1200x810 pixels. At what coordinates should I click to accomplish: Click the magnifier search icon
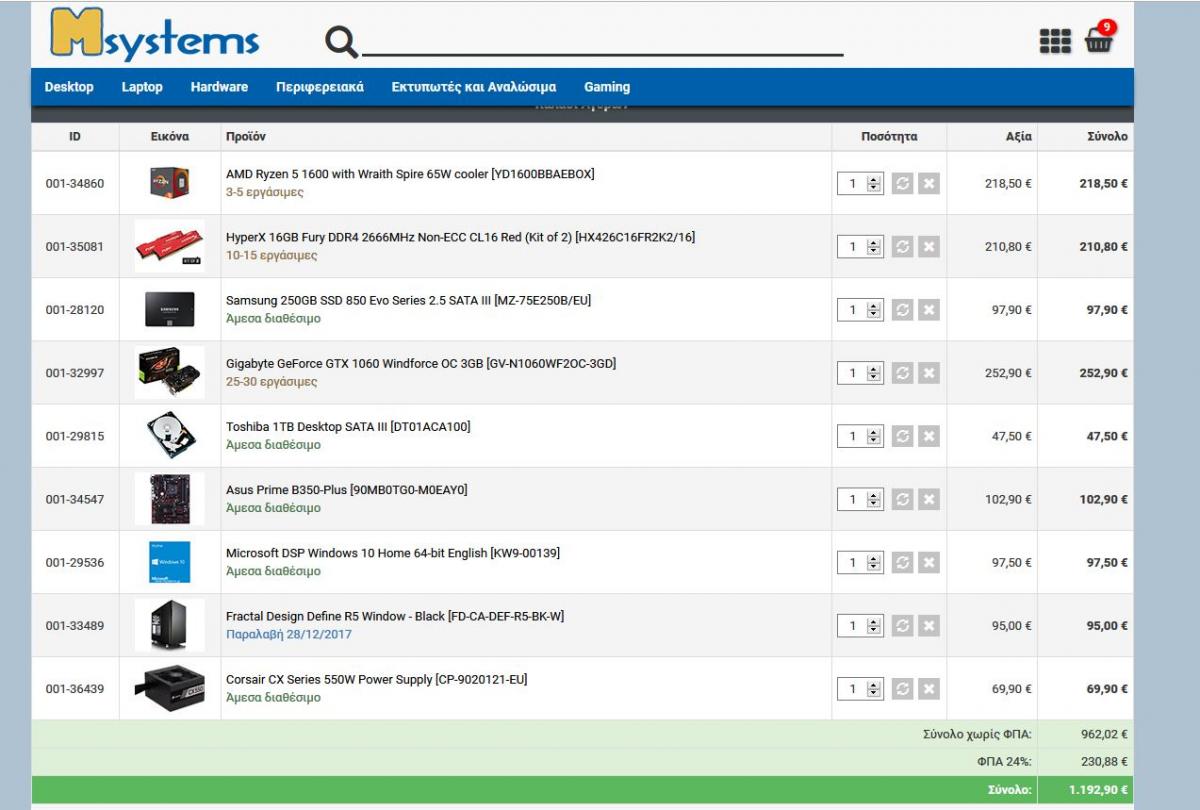click(x=341, y=41)
